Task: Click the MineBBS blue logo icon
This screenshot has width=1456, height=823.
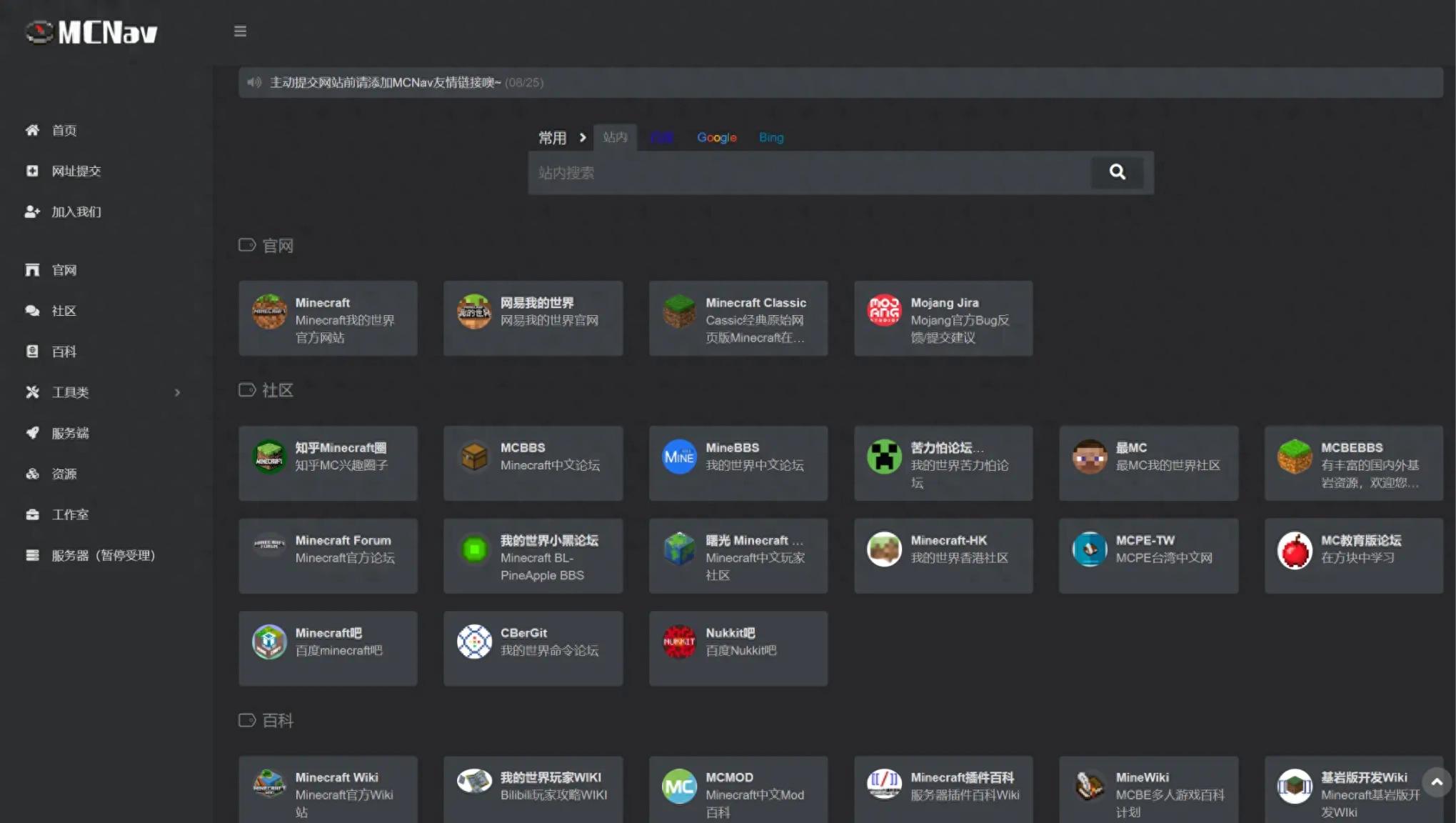Action: (678, 456)
